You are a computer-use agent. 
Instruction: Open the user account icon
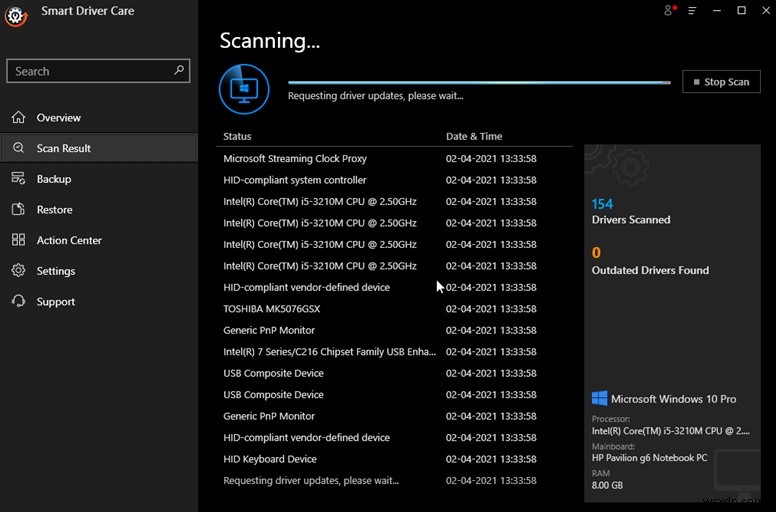coord(669,11)
